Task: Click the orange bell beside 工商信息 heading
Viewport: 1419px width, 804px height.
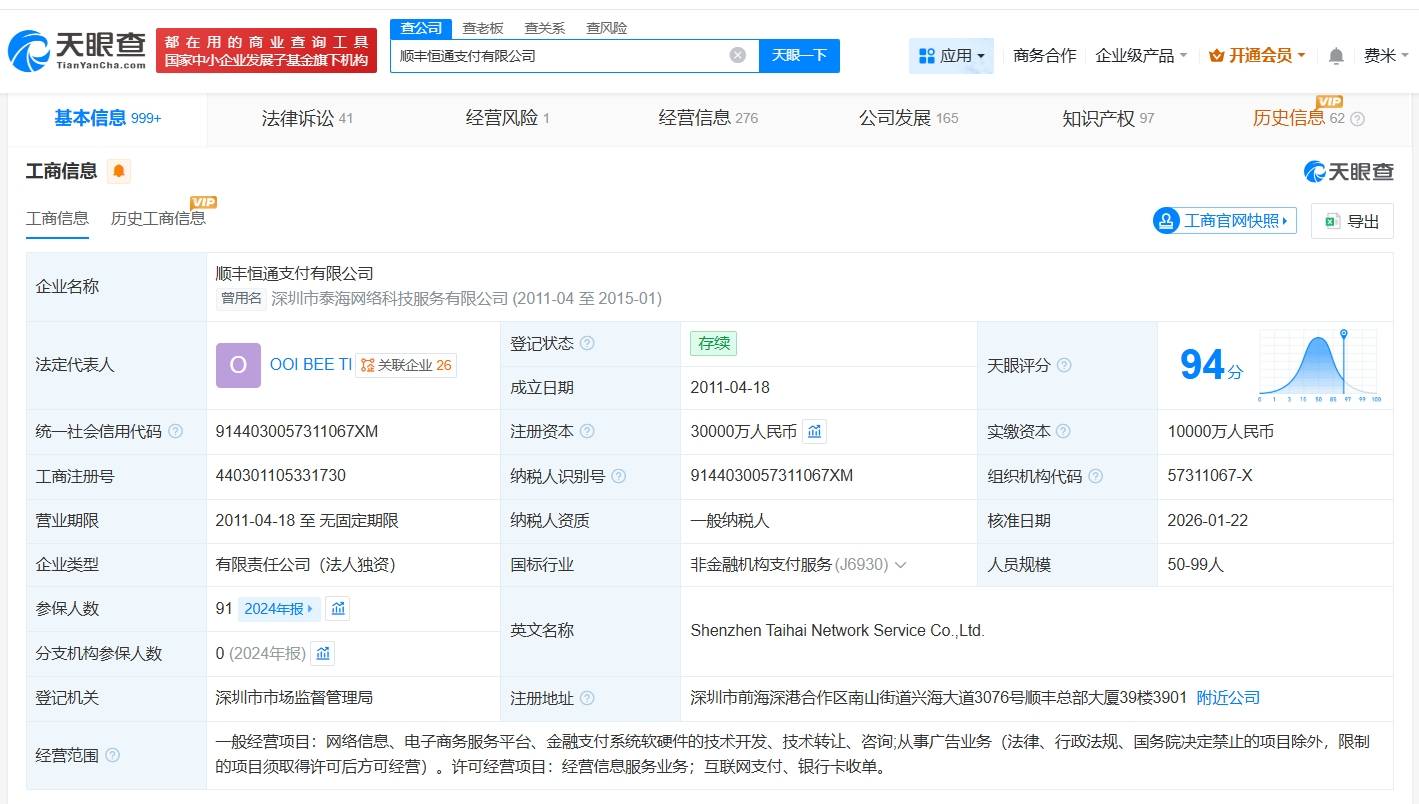Action: (119, 171)
